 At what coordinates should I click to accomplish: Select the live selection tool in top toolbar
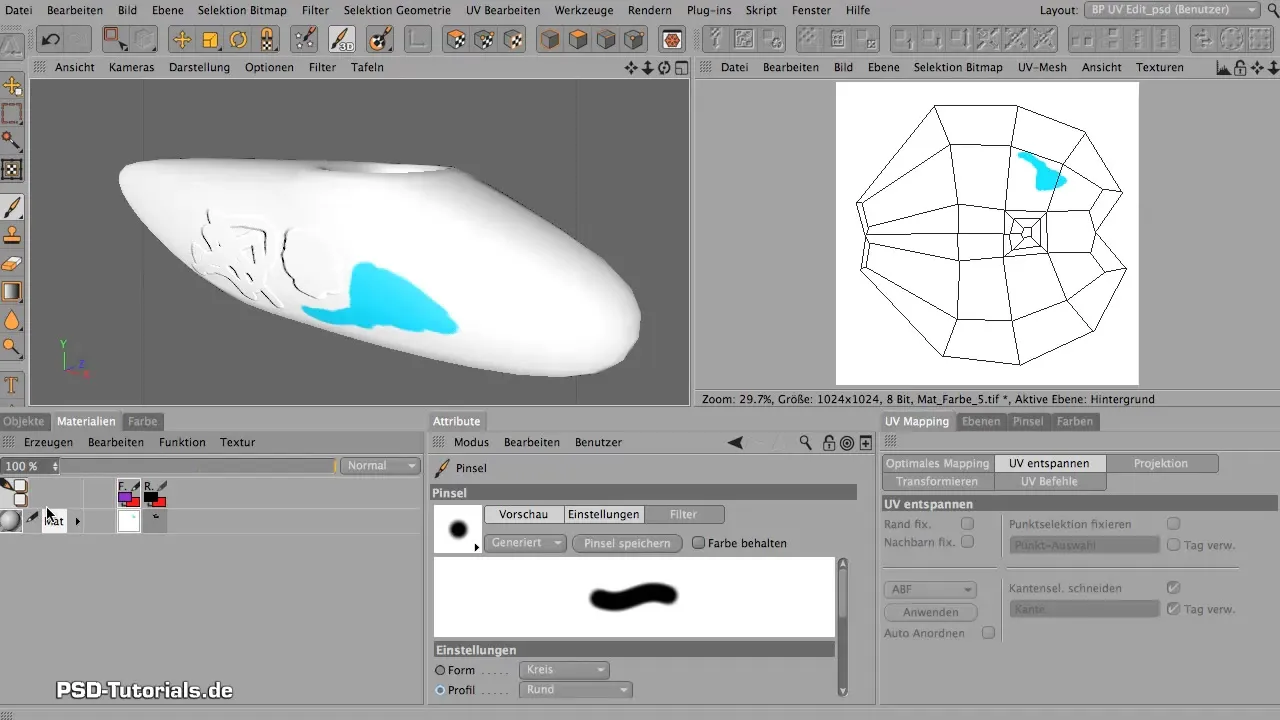pyautogui.click(x=116, y=40)
